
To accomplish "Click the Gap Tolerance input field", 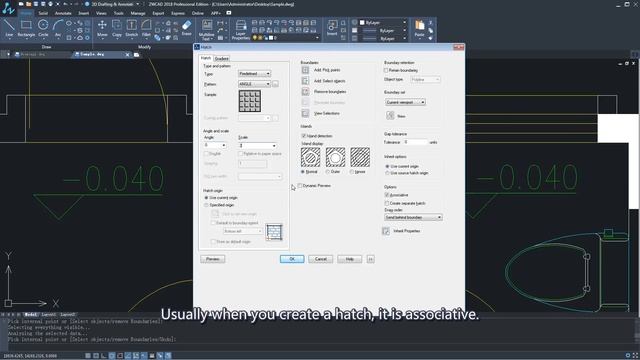I will pyautogui.click(x=415, y=142).
